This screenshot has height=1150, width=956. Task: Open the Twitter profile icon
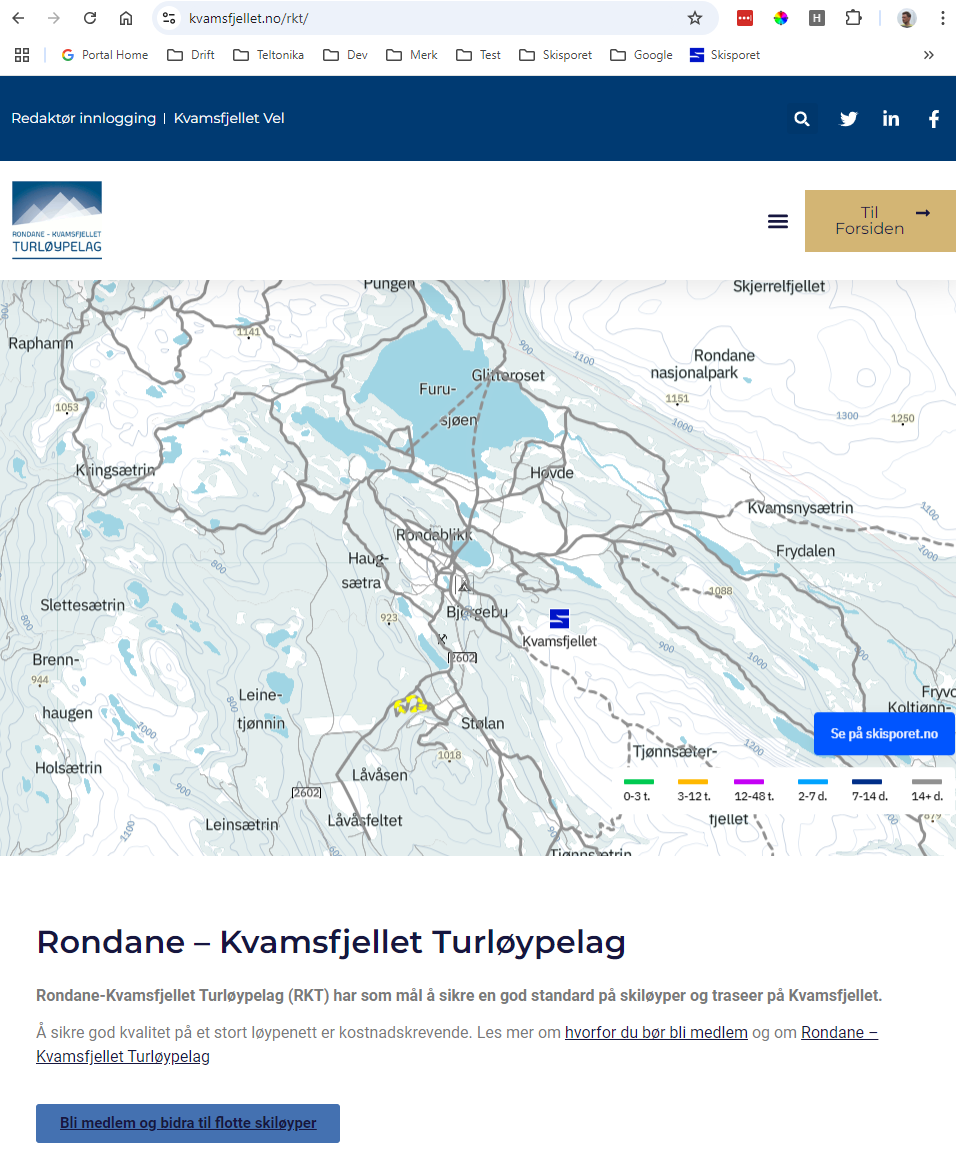tap(848, 119)
